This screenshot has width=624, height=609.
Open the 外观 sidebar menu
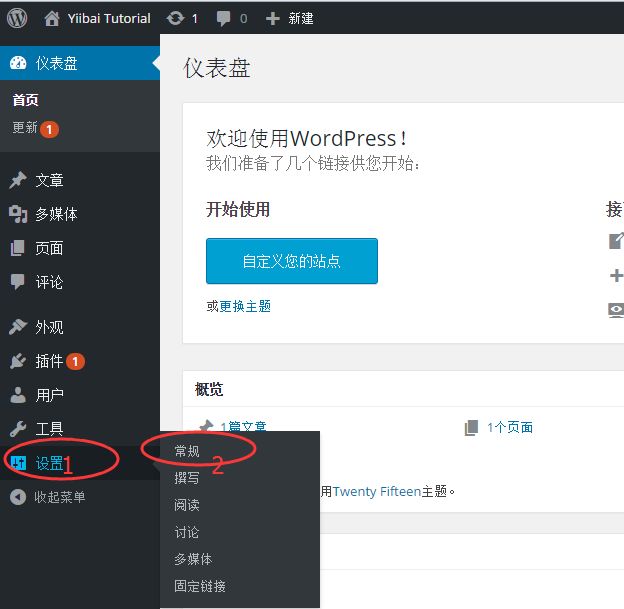[80, 327]
